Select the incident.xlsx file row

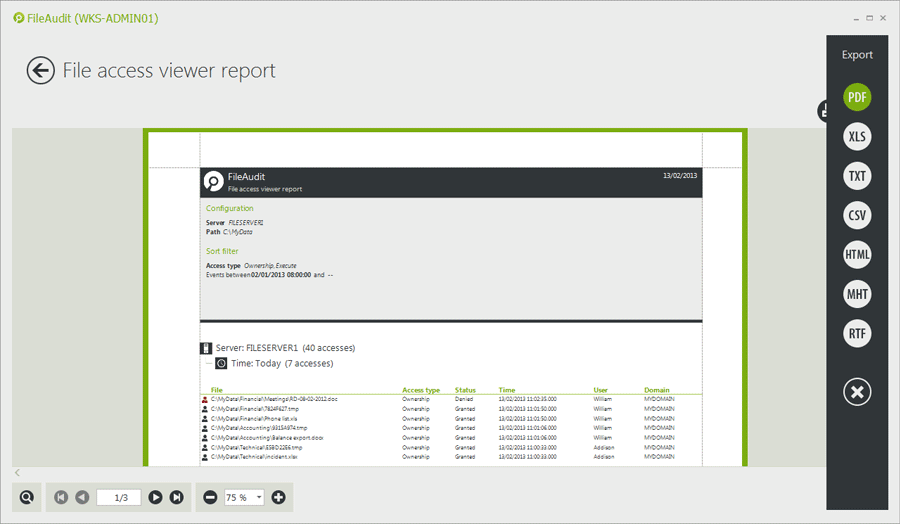[x=451, y=457]
